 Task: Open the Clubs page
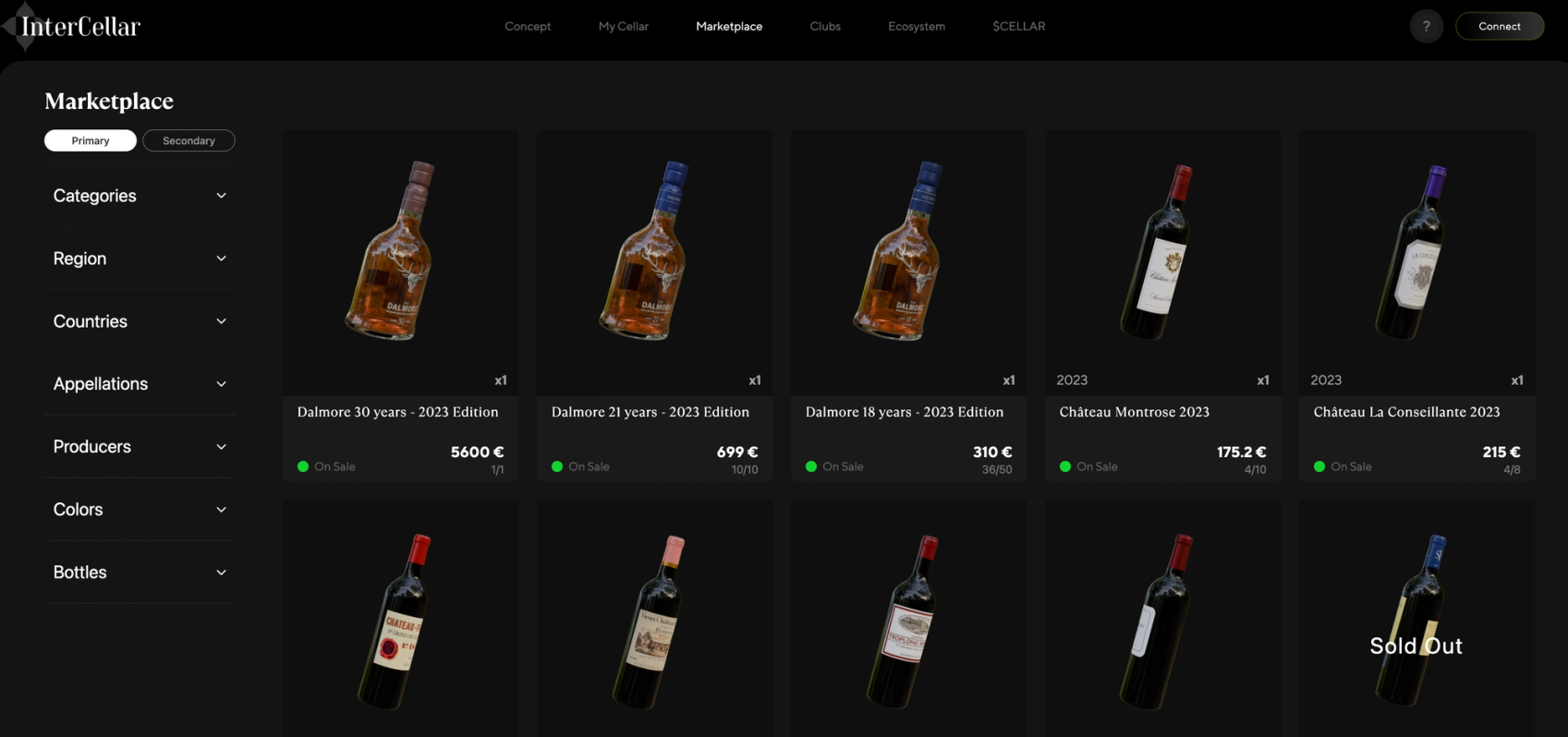pyautogui.click(x=825, y=27)
